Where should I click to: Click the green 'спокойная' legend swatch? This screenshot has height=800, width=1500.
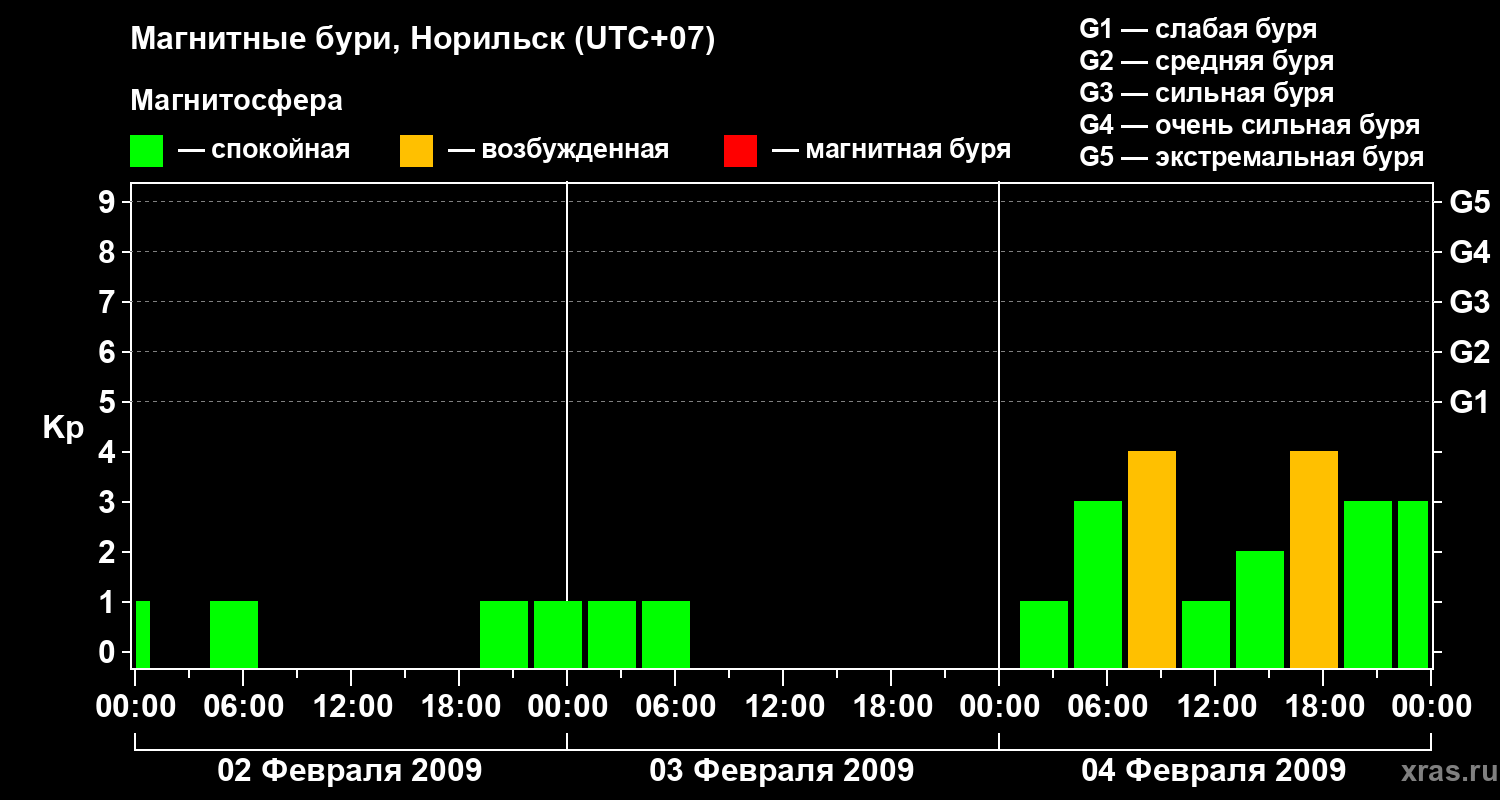tap(146, 151)
